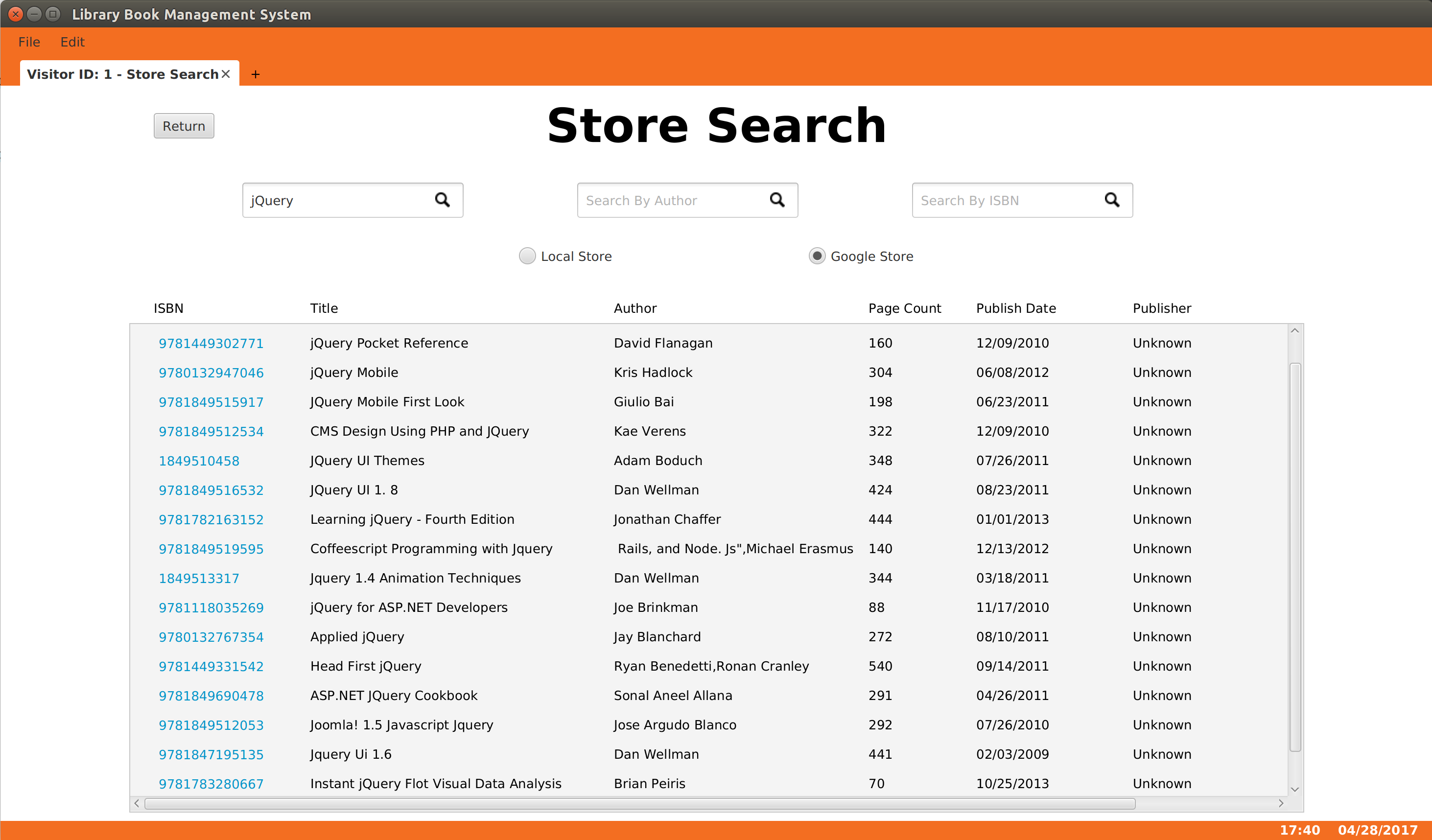Open a new tab with plus icon
This screenshot has width=1432, height=840.
pos(256,74)
